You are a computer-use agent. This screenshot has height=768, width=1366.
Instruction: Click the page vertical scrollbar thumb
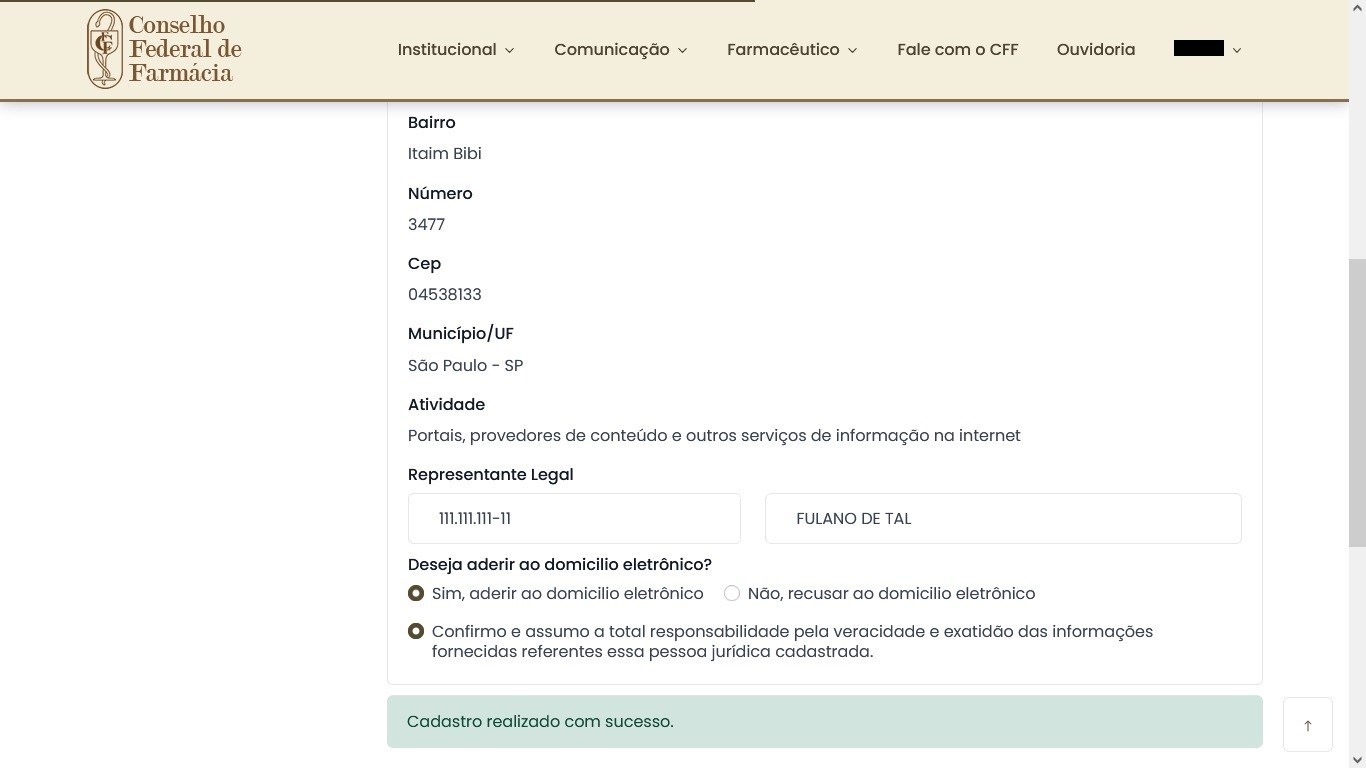(x=1357, y=402)
